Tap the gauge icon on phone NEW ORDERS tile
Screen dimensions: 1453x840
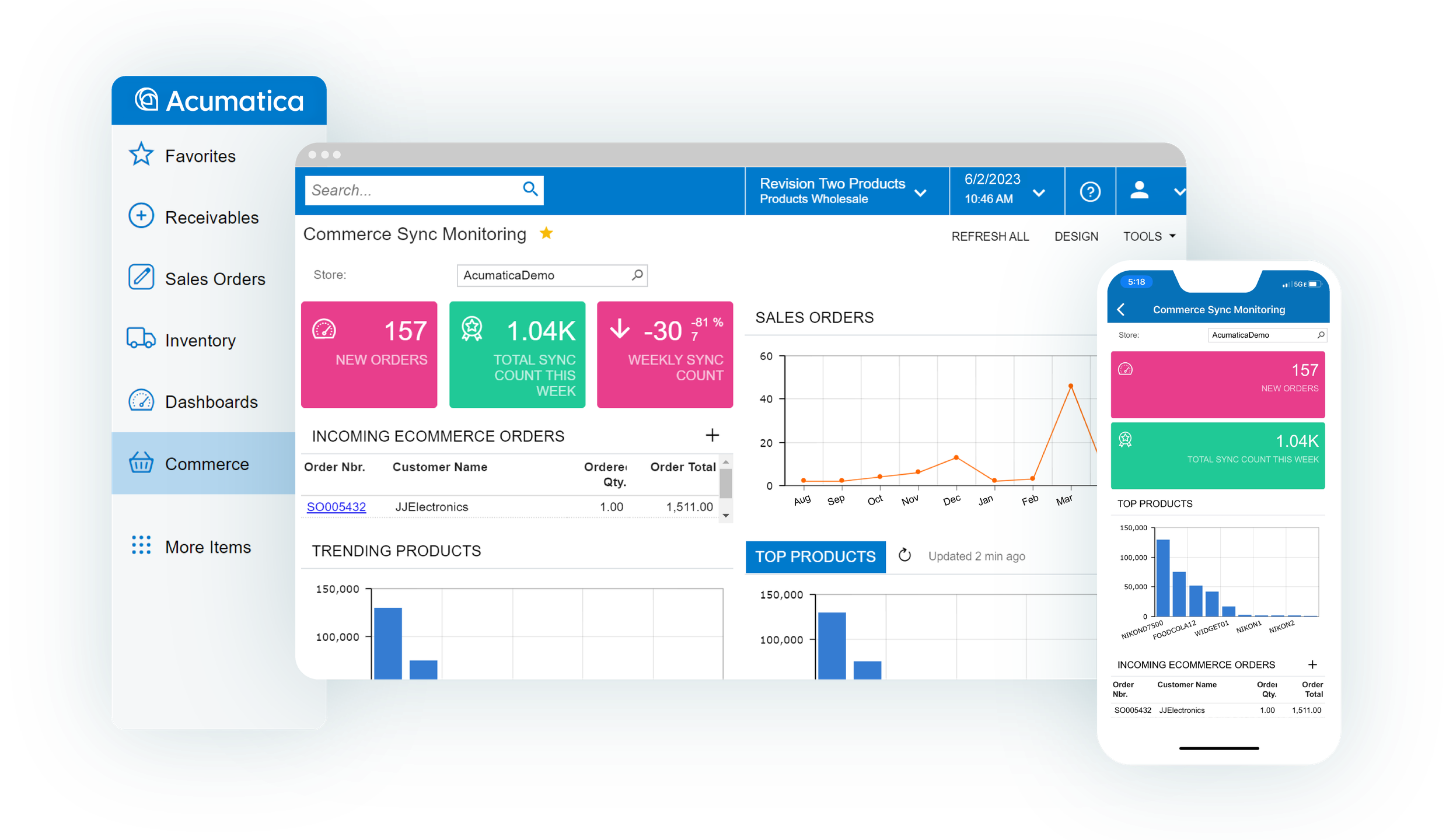coord(1126,369)
